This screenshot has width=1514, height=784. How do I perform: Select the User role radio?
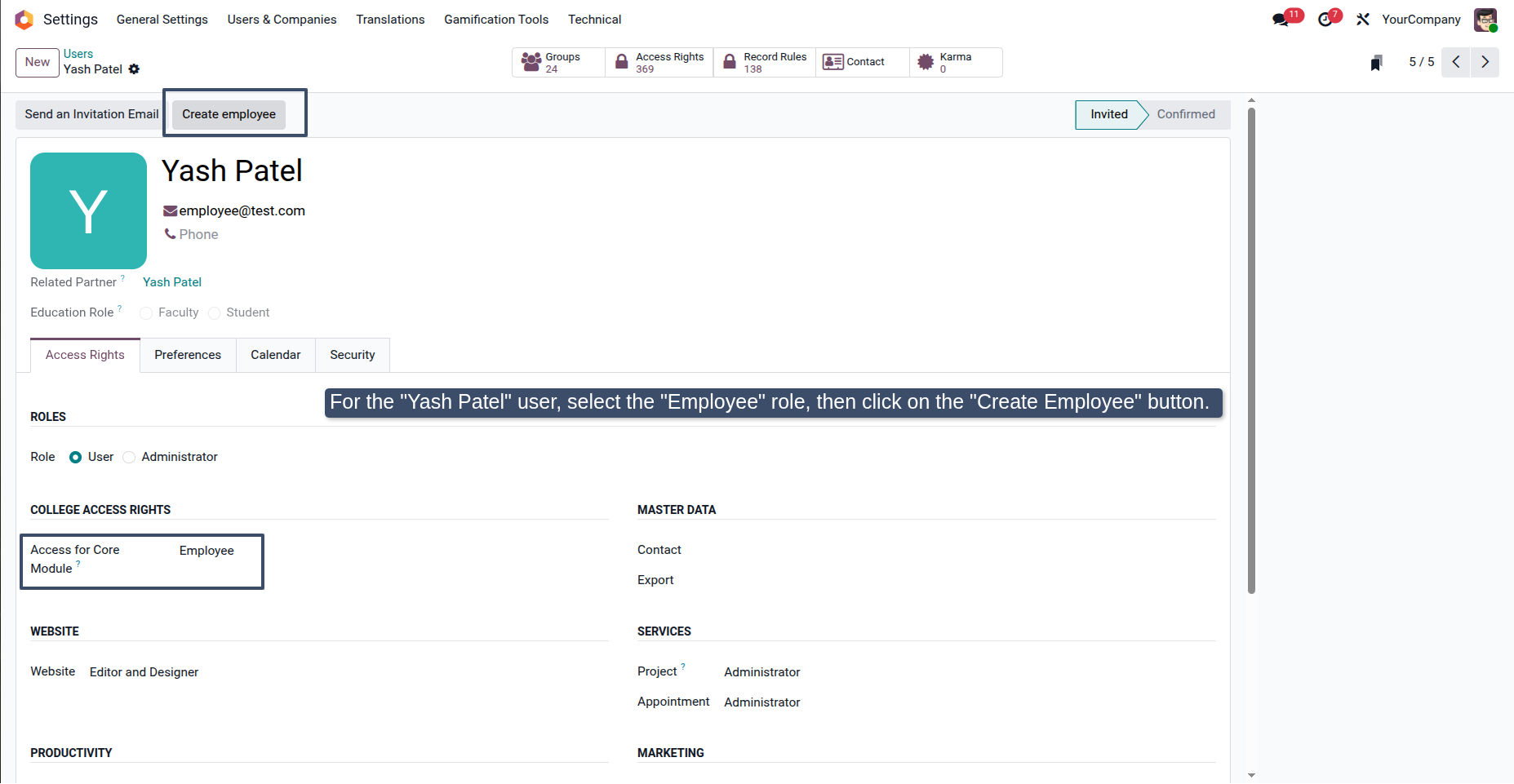[x=75, y=458]
